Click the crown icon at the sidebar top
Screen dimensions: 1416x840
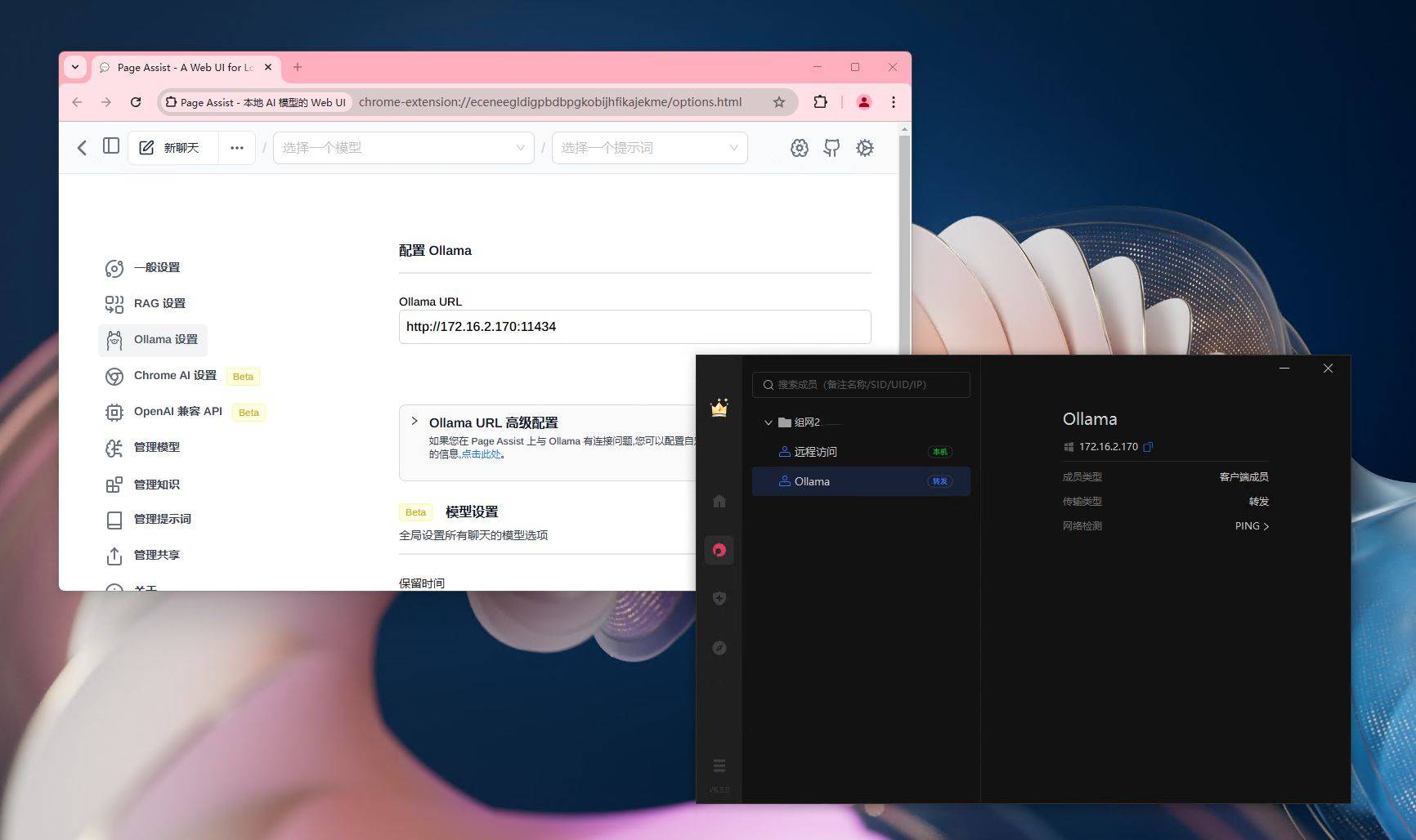click(x=719, y=409)
